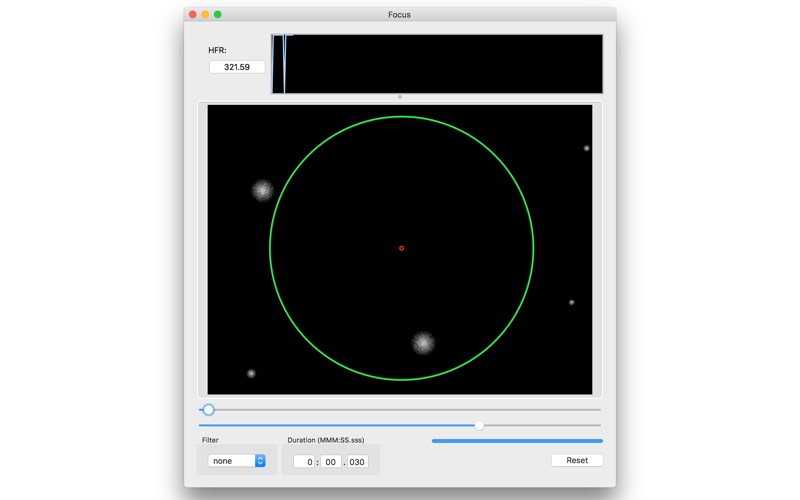Click the blue progress bar above Reset
The height and width of the screenshot is (500, 800).
point(517,440)
